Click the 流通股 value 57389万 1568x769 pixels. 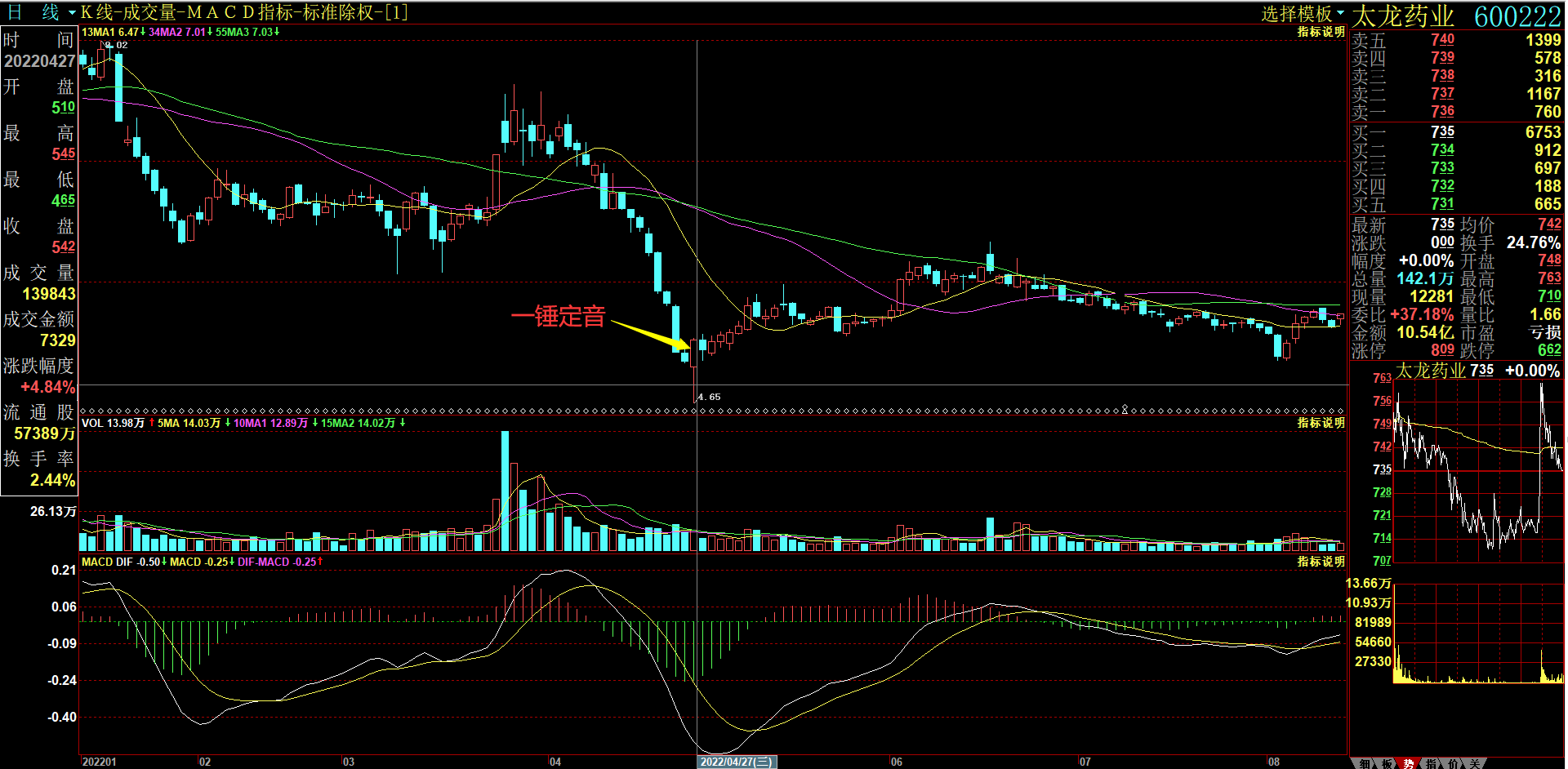pos(45,433)
